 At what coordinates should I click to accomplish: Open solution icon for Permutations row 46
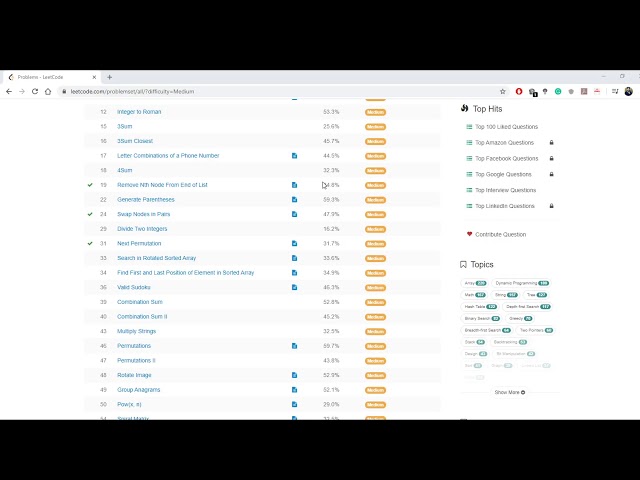[x=294, y=346]
